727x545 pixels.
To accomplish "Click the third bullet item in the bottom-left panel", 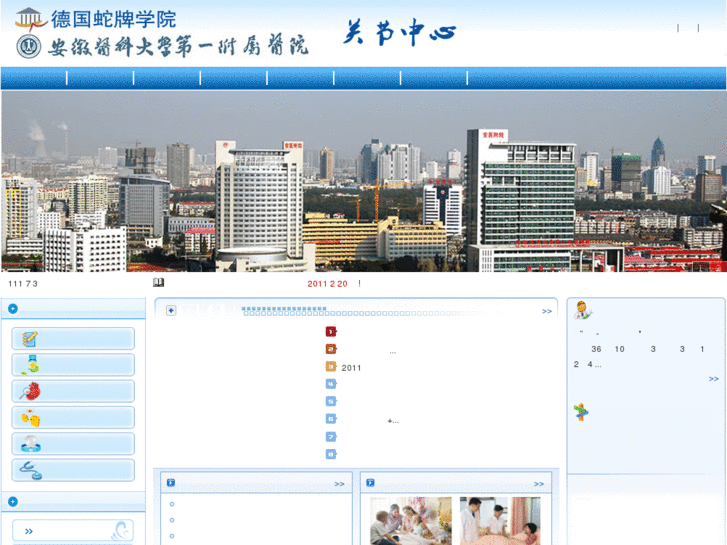I will tap(172, 536).
